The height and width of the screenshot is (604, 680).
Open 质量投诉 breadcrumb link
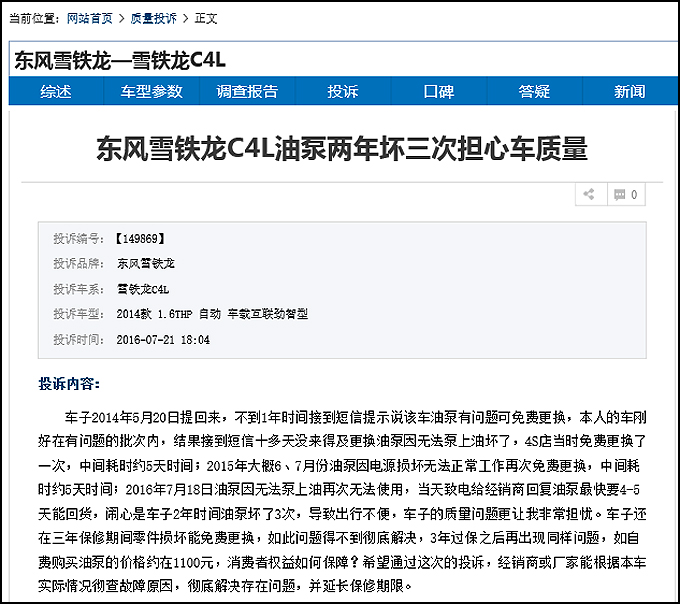[x=154, y=19]
